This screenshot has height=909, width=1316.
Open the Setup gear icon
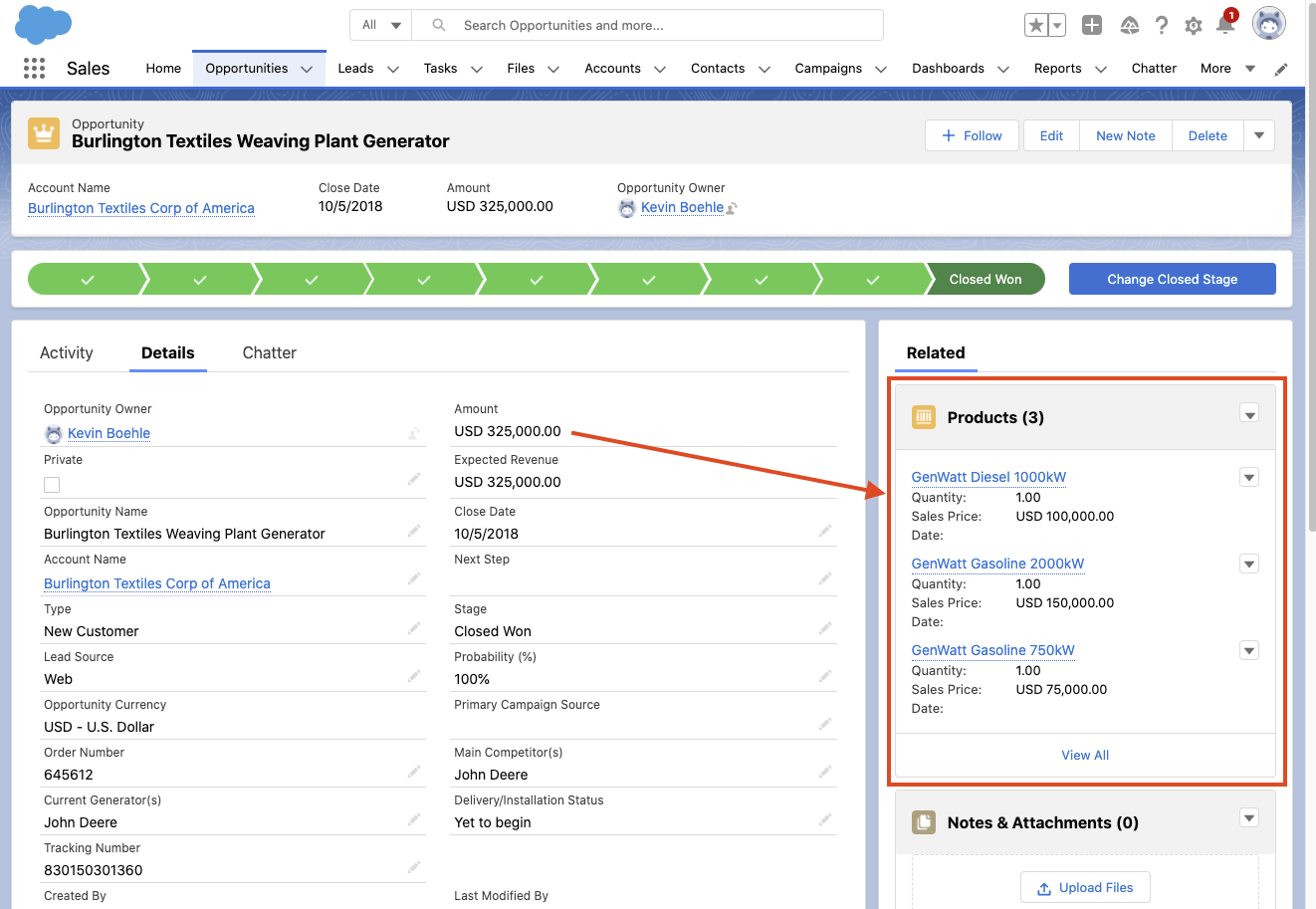1193,26
